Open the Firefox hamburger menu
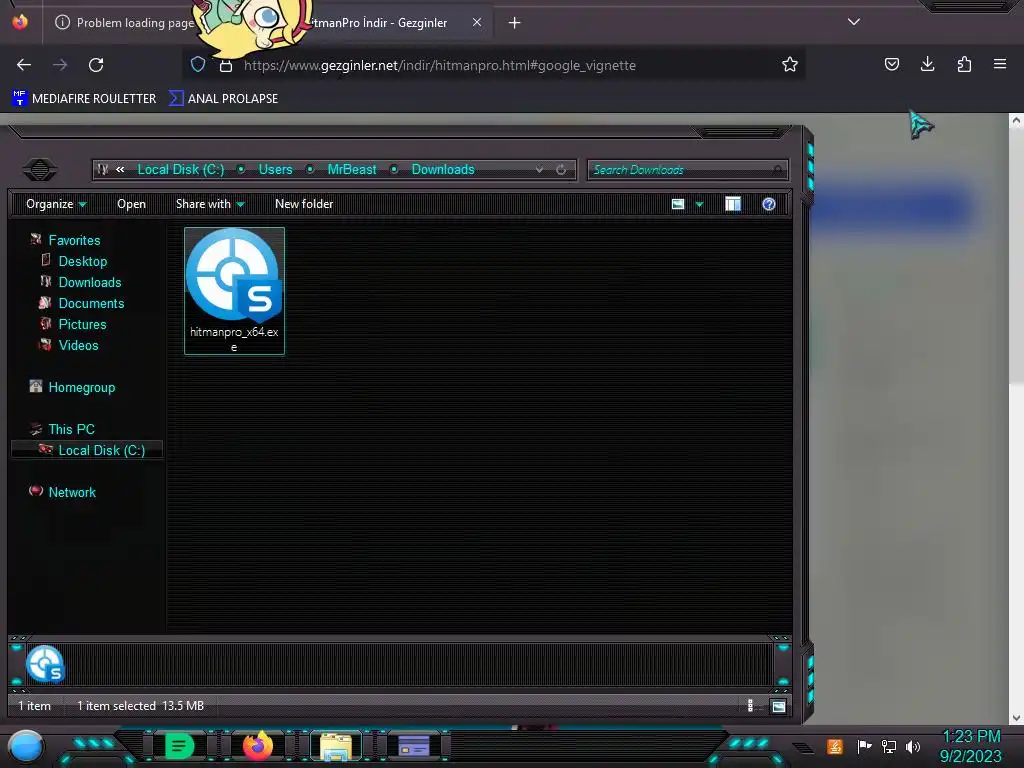1024x768 pixels. click(x=1000, y=64)
